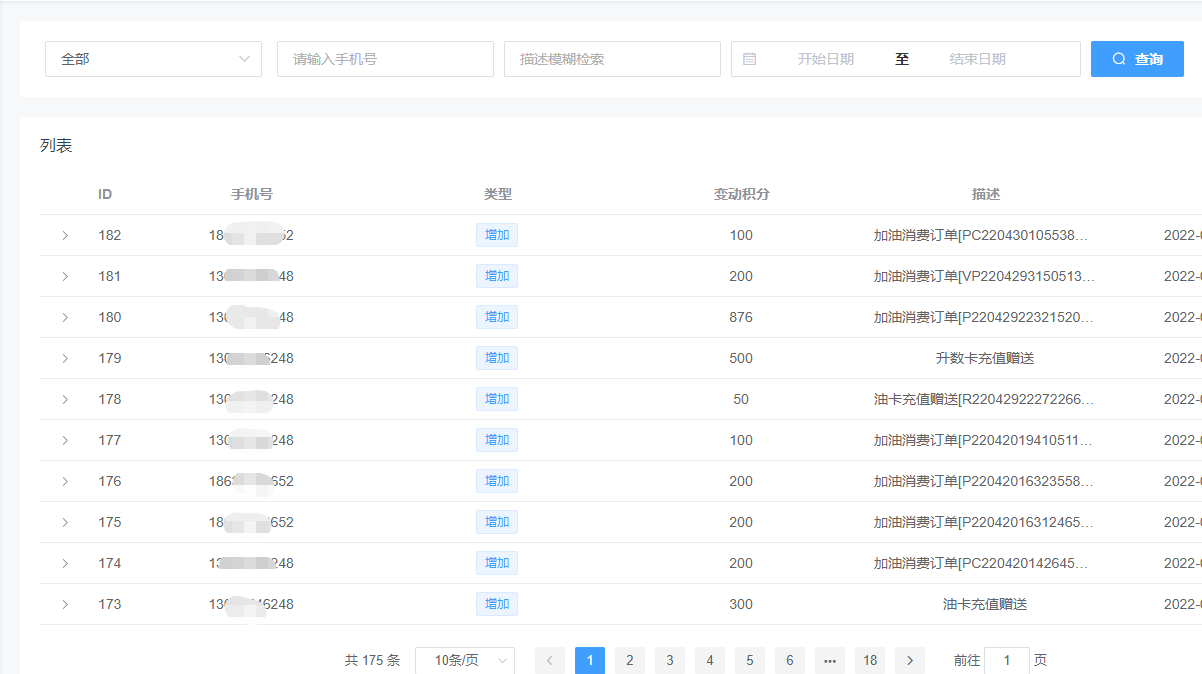Expand row with ID 179
Viewport: 1202px width, 674px height.
[65, 359]
